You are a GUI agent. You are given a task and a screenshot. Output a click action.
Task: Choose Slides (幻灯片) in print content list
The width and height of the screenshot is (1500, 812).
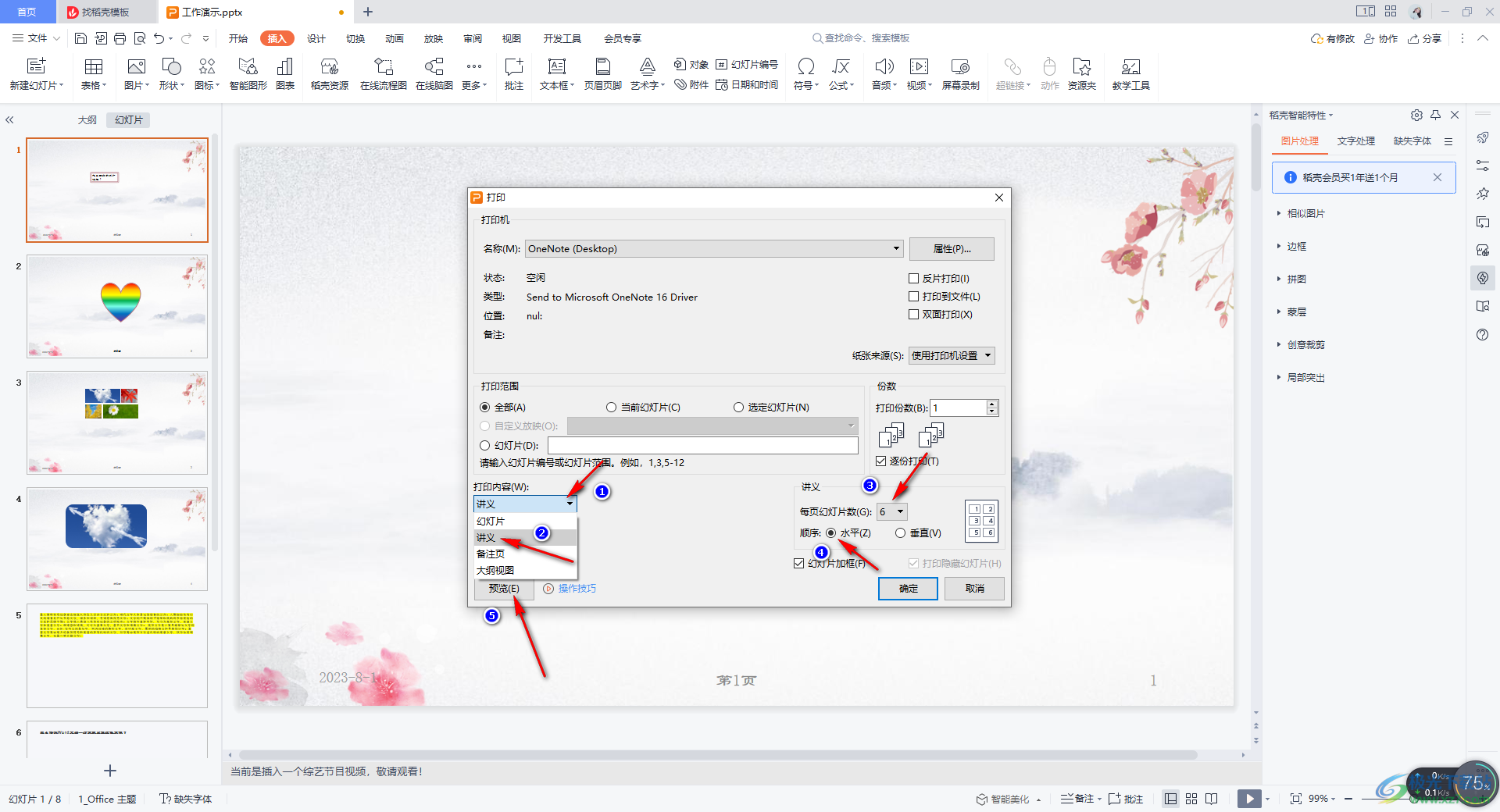(x=525, y=521)
